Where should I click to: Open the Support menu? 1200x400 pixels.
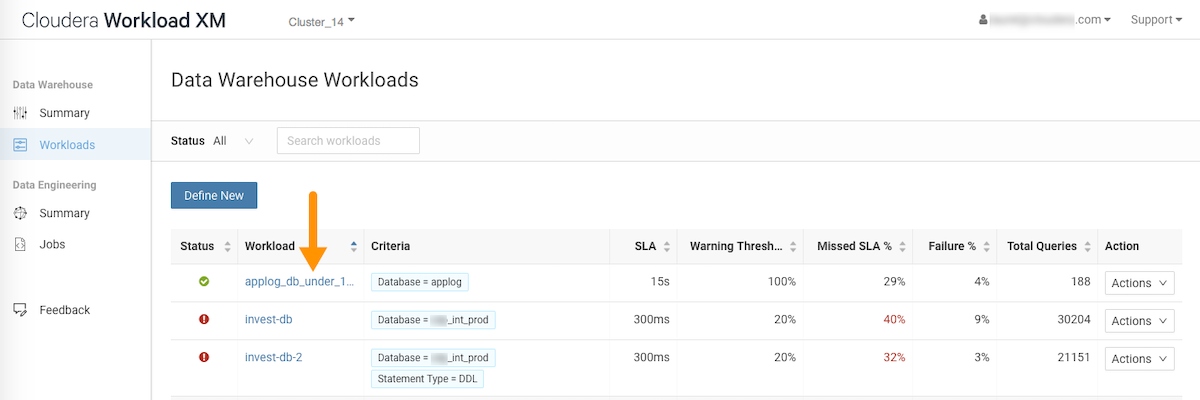tap(1156, 20)
